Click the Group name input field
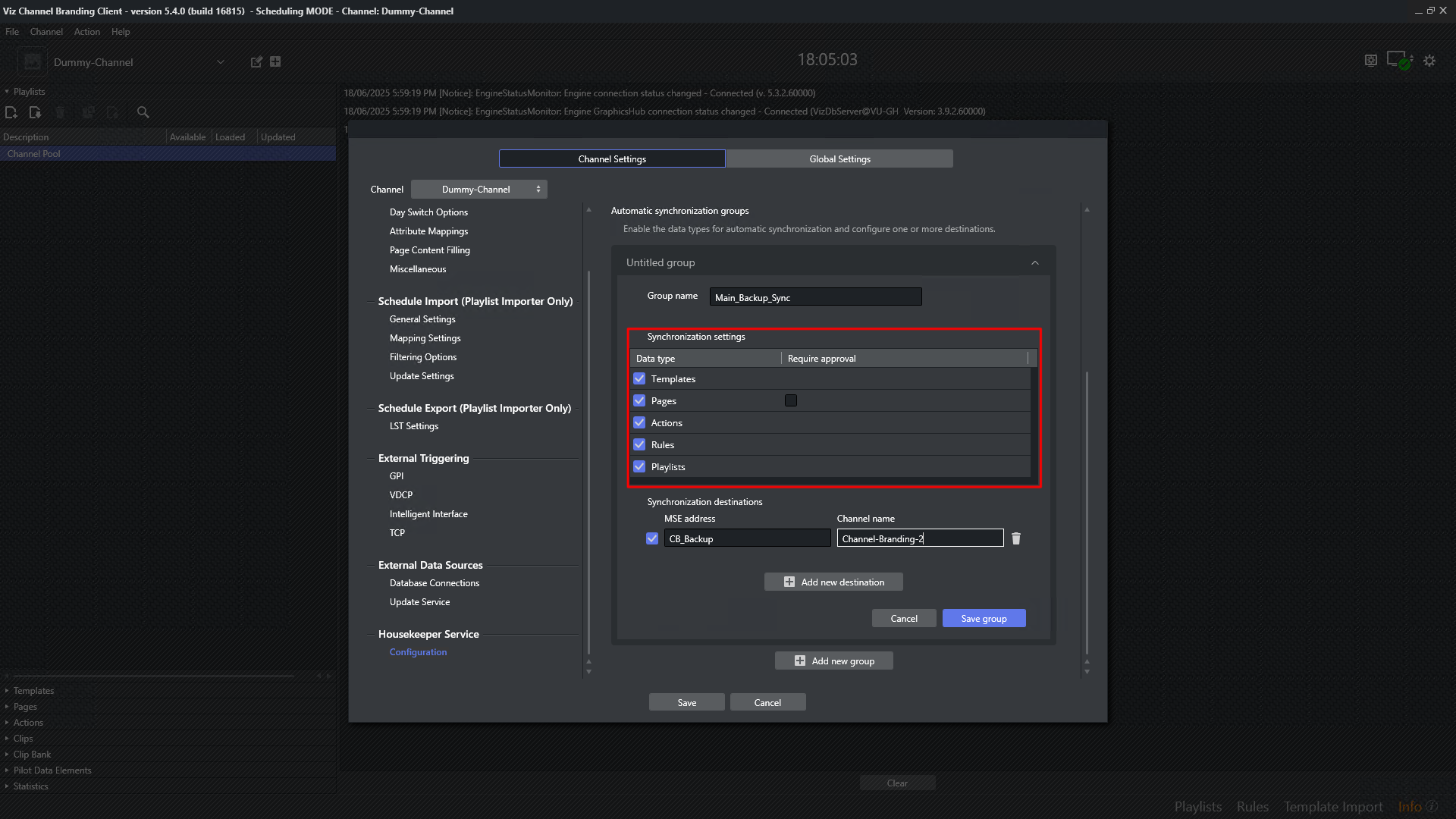Screen dimensions: 1456x819 pyautogui.click(x=815, y=297)
